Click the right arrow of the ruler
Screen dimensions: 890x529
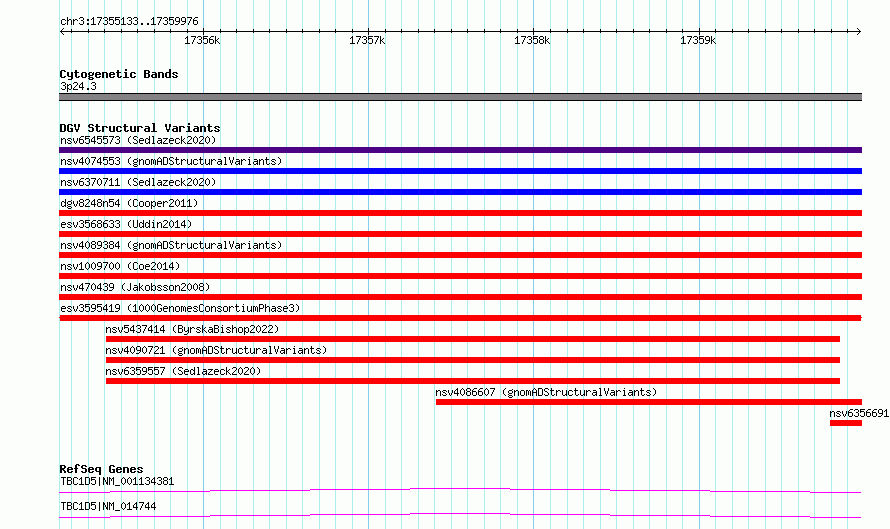pos(859,31)
